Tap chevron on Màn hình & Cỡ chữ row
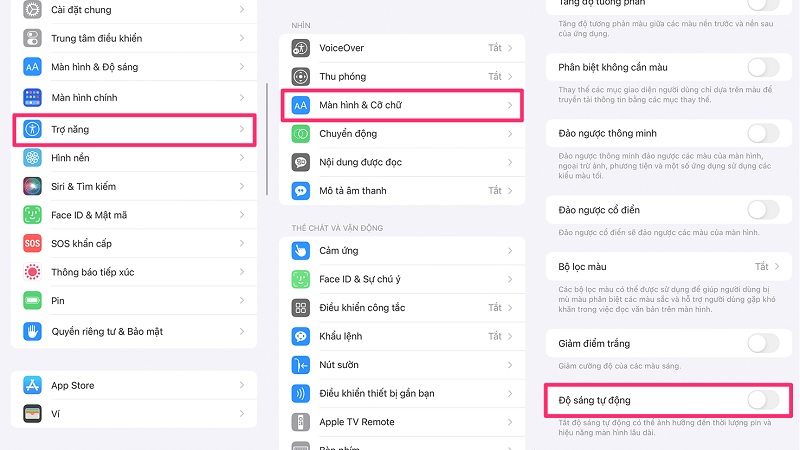 pyautogui.click(x=510, y=105)
